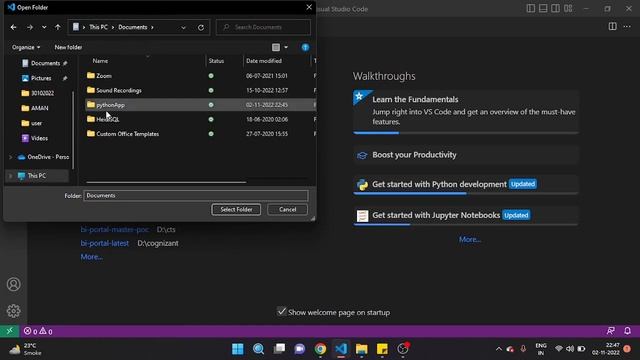Open File Explorer from taskbar
Viewport: 640px width, 360px height.
click(x=362, y=349)
